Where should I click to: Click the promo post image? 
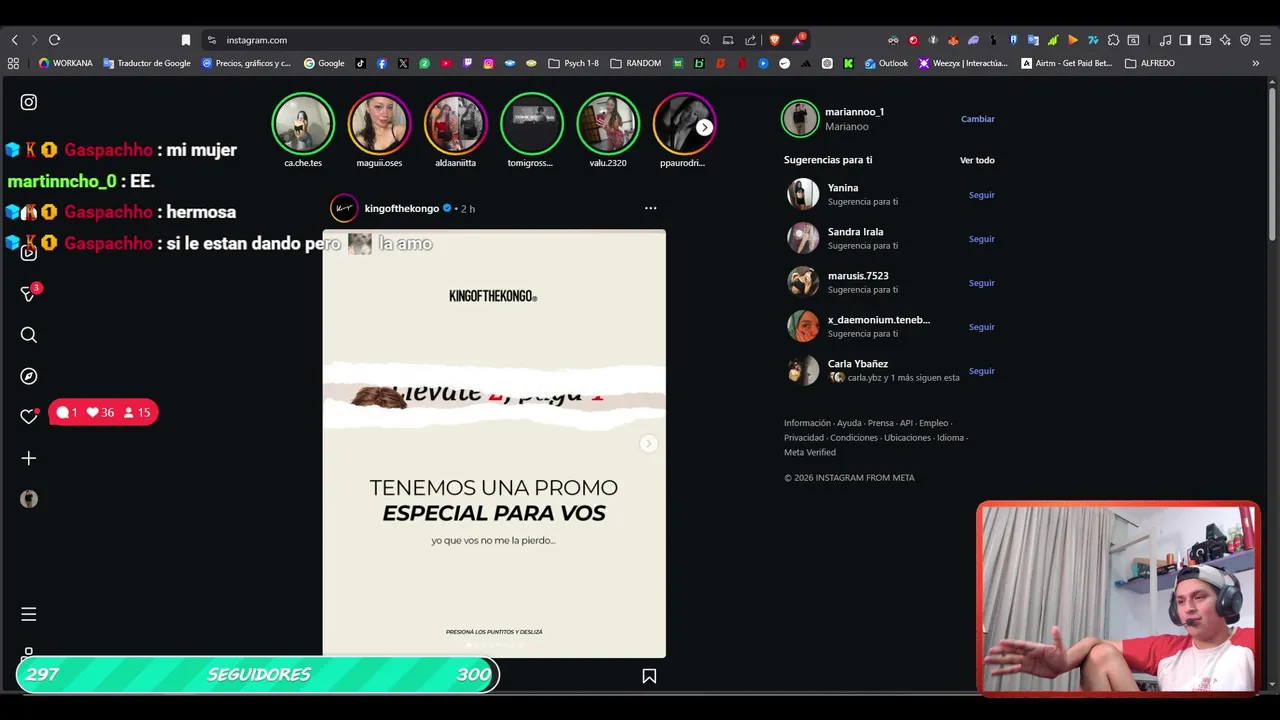tap(494, 444)
